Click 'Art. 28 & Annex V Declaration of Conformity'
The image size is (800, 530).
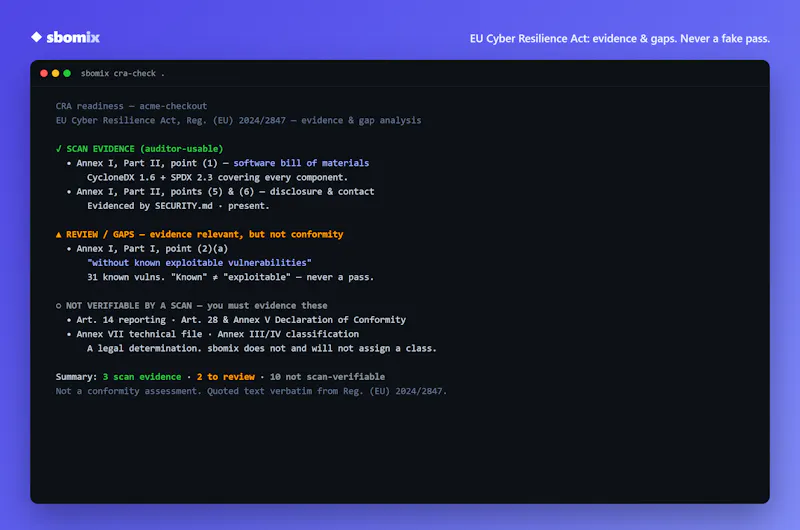(293, 320)
